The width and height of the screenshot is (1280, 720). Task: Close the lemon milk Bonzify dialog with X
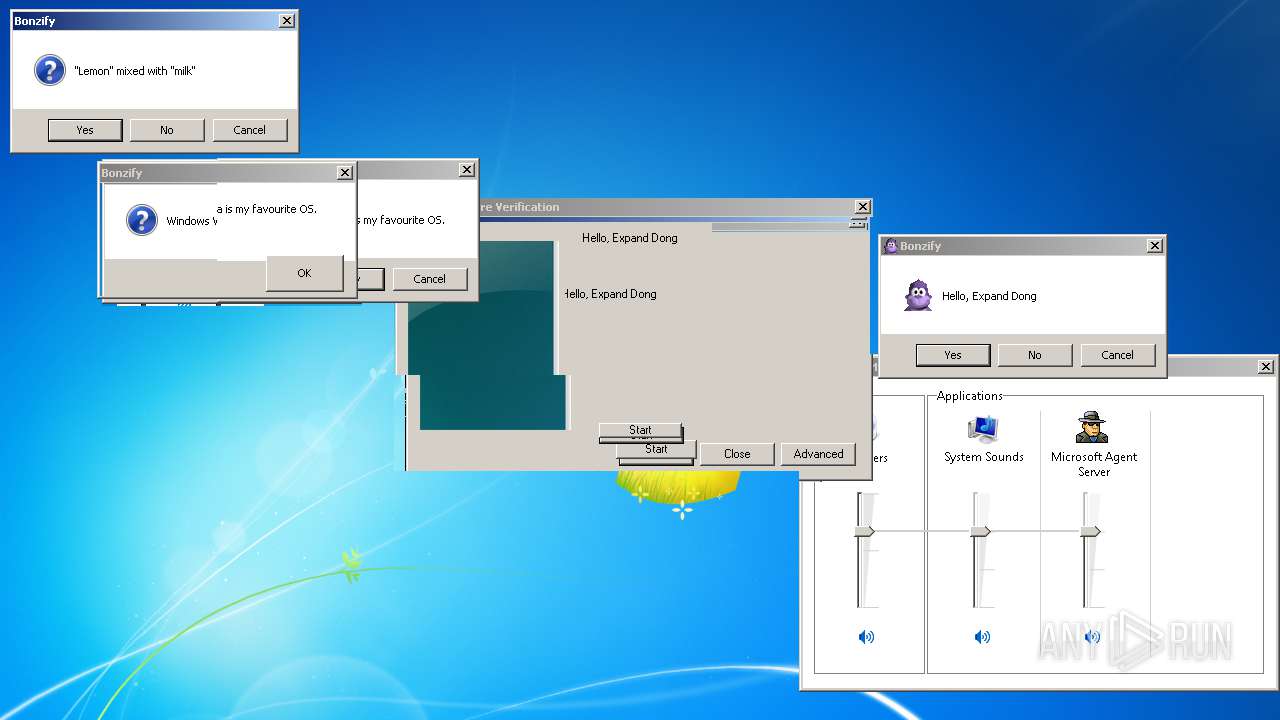(287, 21)
